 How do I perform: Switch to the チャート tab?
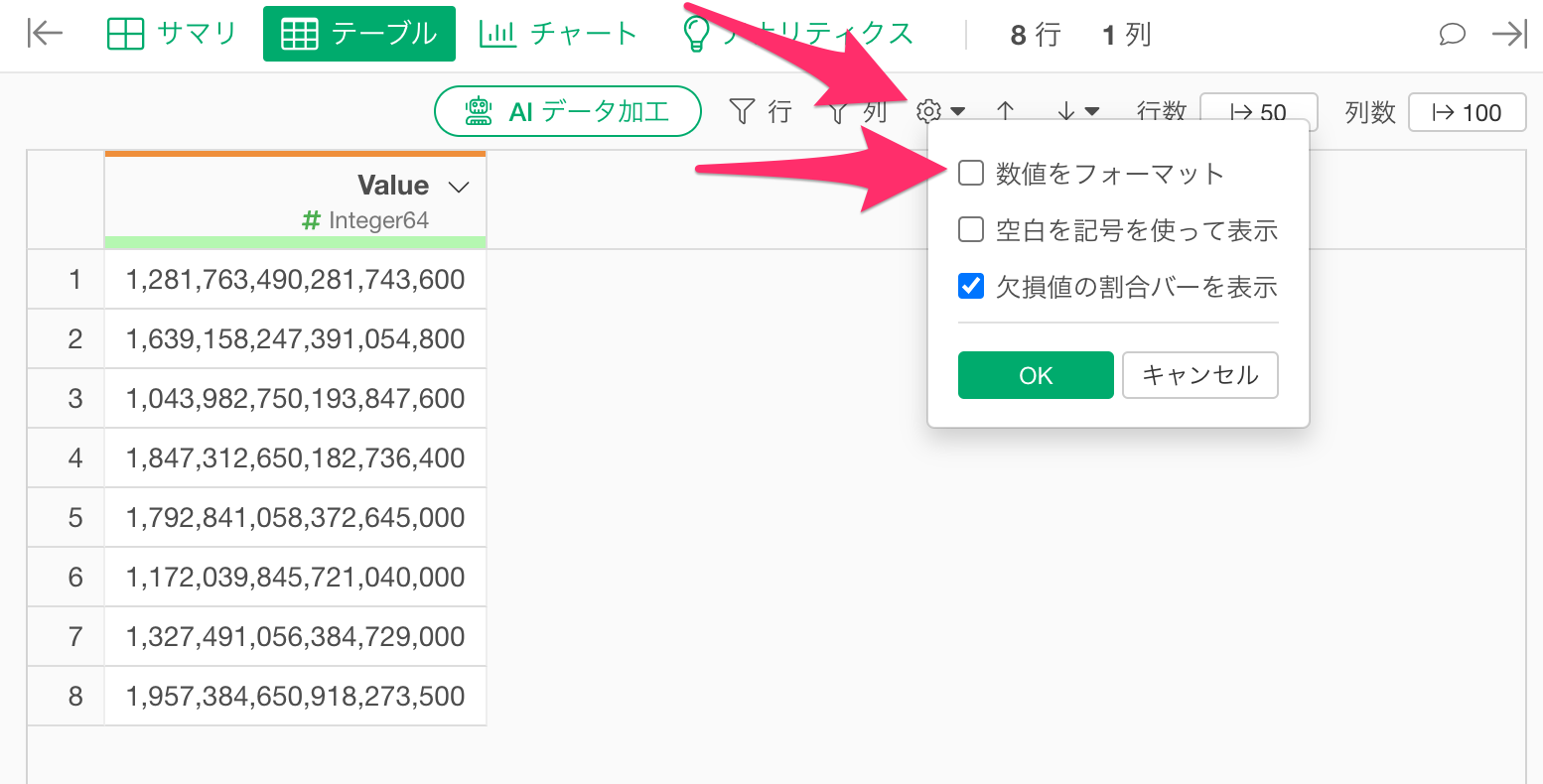click(558, 34)
